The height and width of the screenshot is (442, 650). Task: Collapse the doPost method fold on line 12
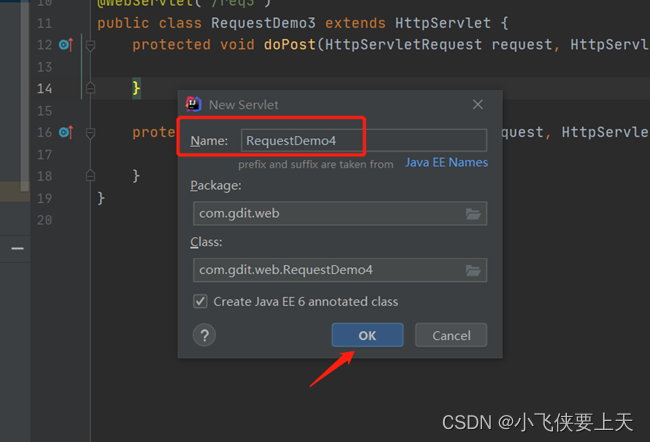[90, 45]
